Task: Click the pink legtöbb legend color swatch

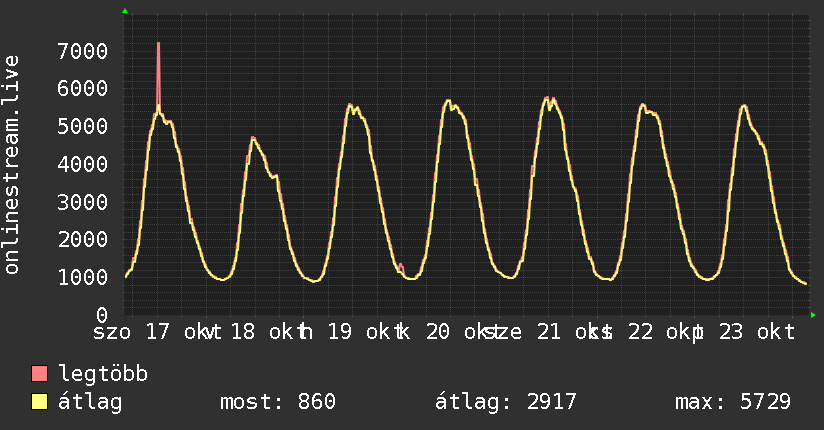Action: (x=39, y=373)
